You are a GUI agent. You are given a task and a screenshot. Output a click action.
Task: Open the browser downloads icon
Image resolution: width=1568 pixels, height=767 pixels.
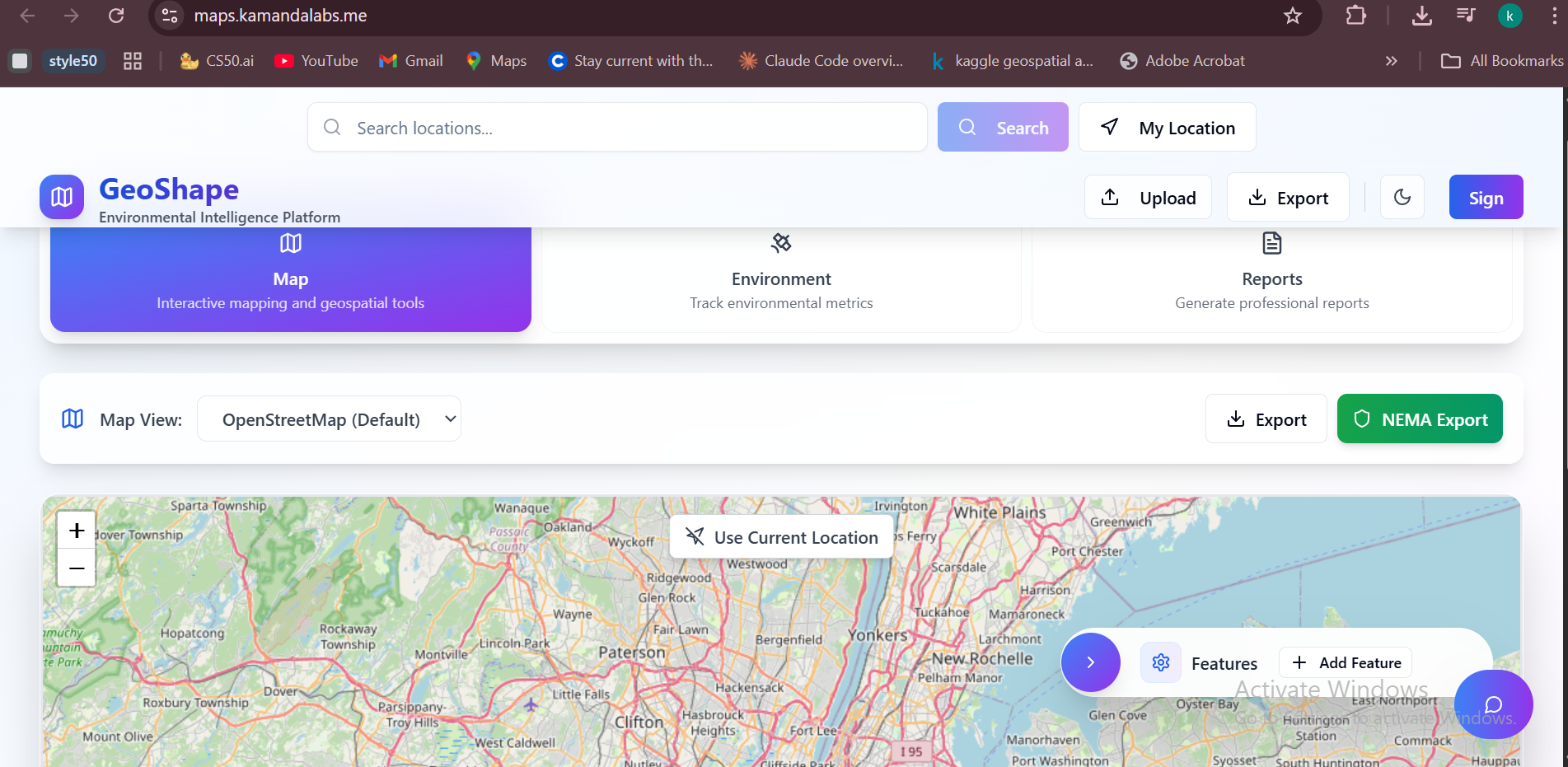[x=1421, y=16]
